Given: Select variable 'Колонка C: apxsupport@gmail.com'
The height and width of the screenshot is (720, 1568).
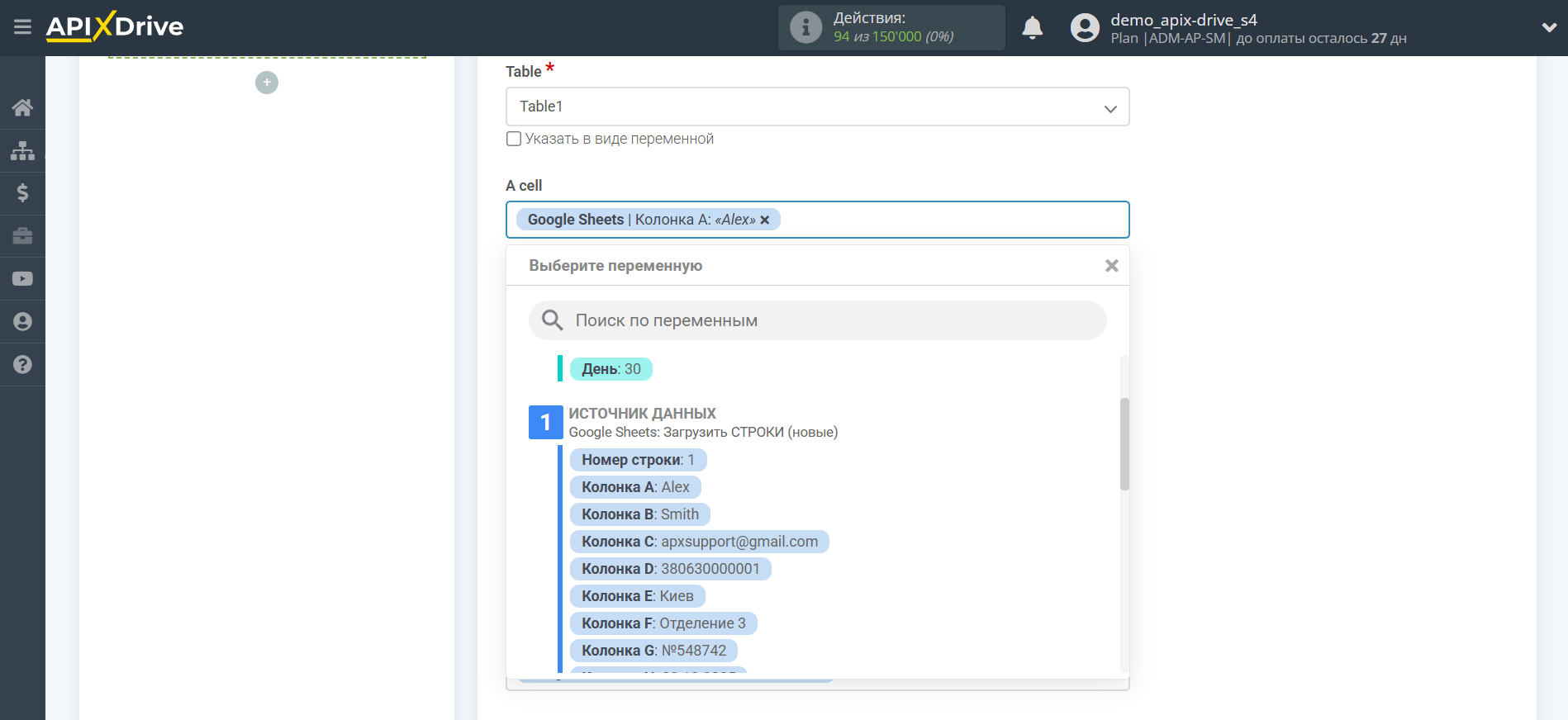Looking at the screenshot, I should 699,542.
